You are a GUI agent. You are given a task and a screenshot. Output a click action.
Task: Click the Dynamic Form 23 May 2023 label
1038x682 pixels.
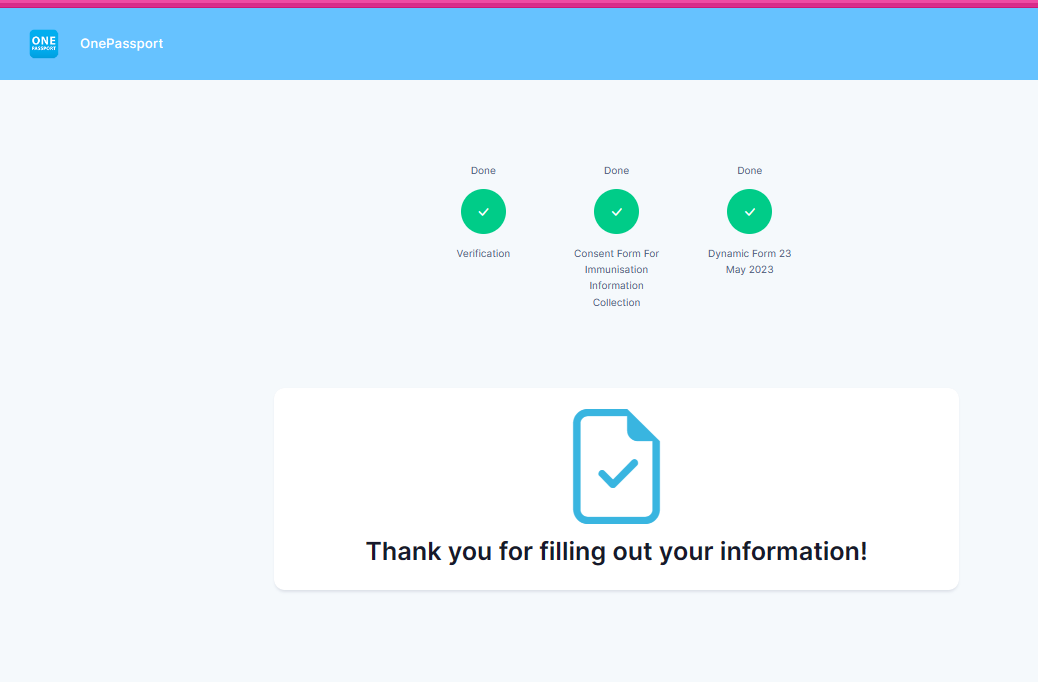point(749,262)
